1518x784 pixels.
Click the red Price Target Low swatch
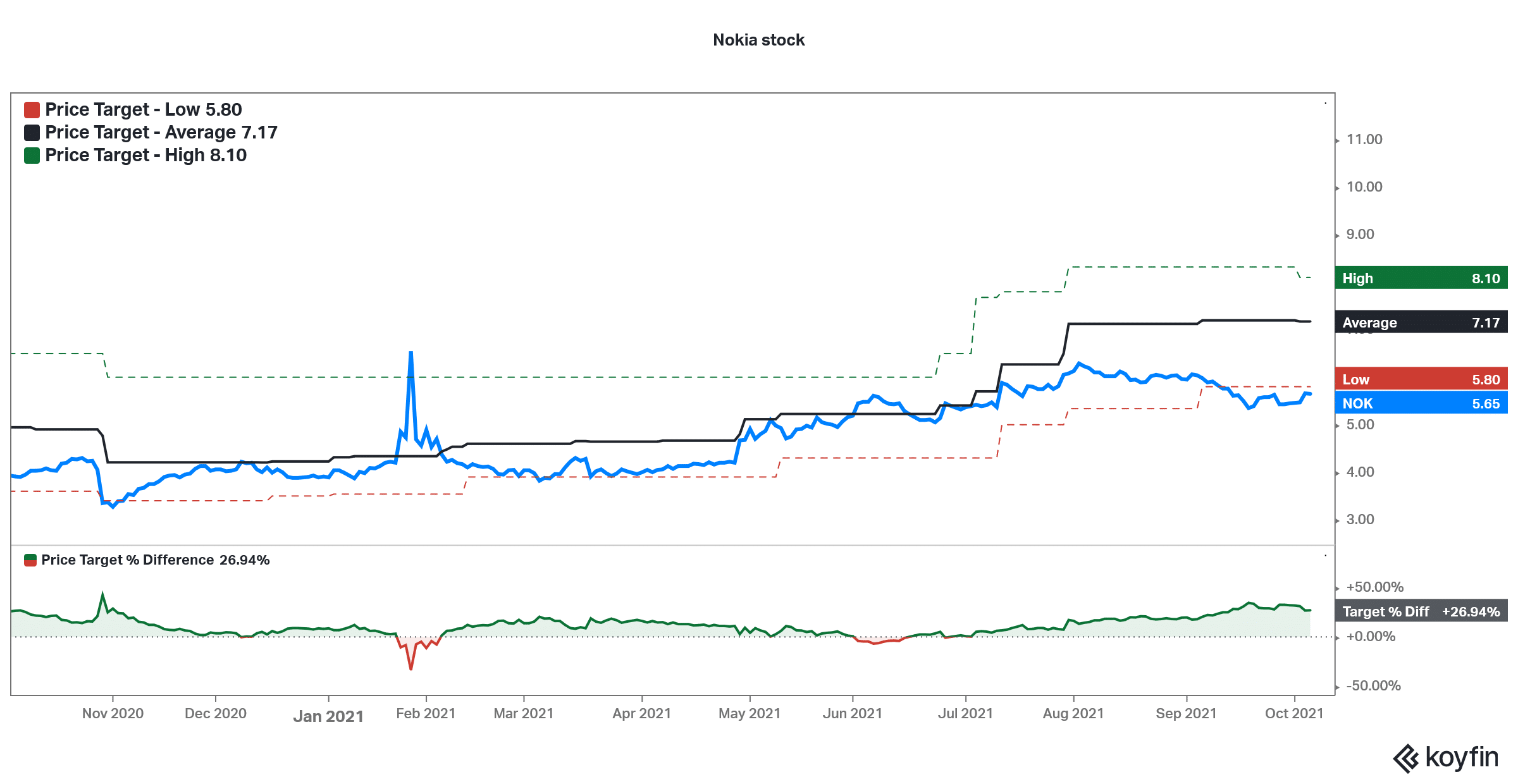(x=32, y=110)
